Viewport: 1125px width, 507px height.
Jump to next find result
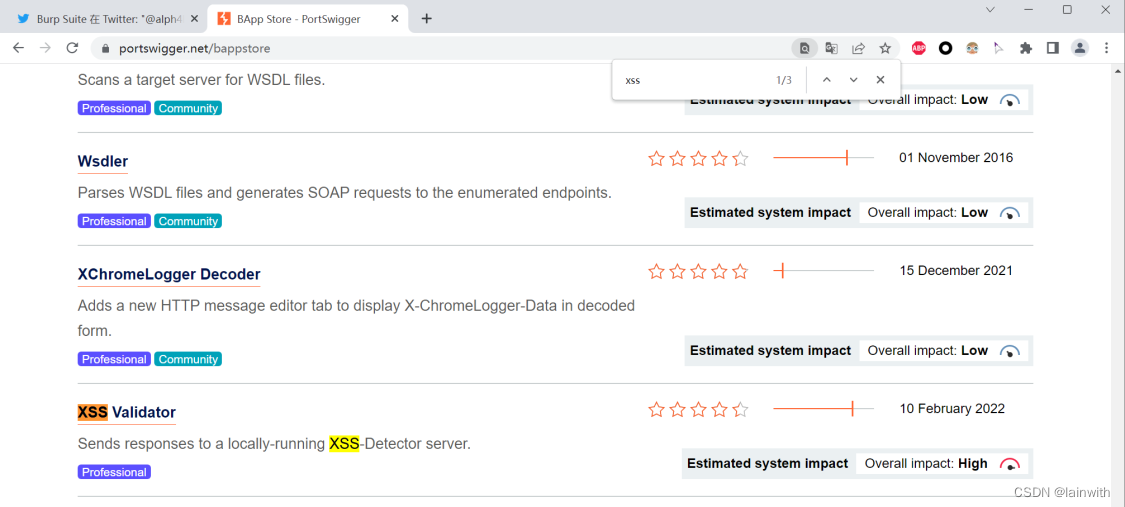[x=853, y=80]
